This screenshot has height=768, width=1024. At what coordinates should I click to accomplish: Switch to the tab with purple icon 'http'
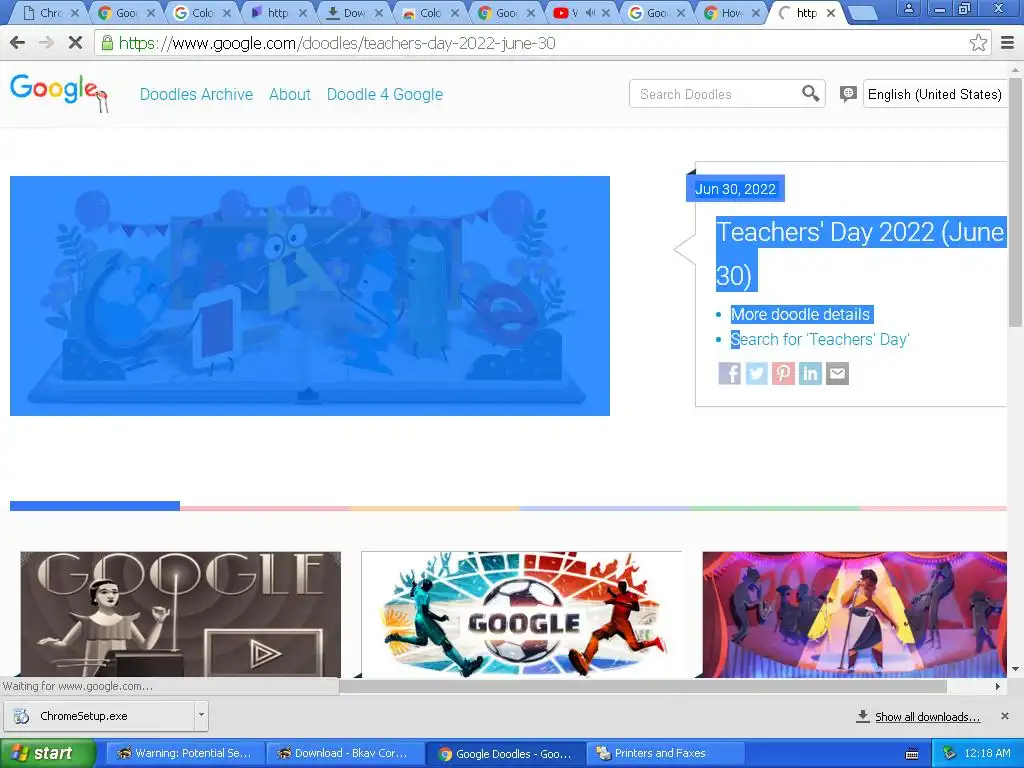pyautogui.click(x=278, y=12)
